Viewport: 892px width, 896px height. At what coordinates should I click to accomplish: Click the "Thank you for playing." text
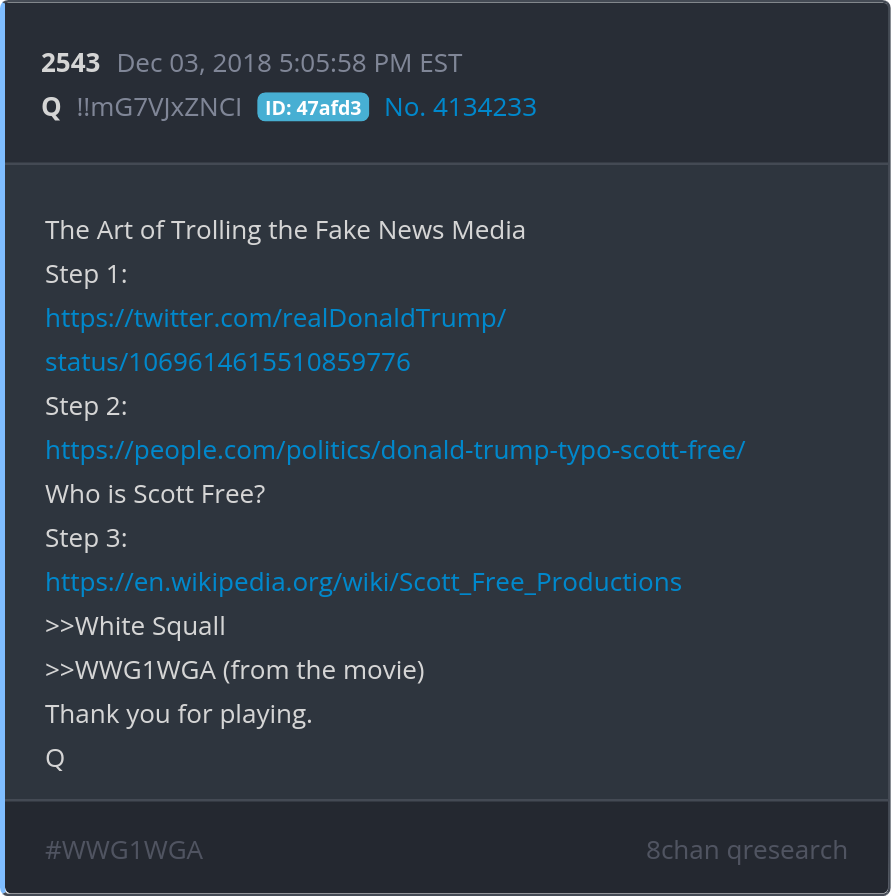pyautogui.click(x=179, y=714)
